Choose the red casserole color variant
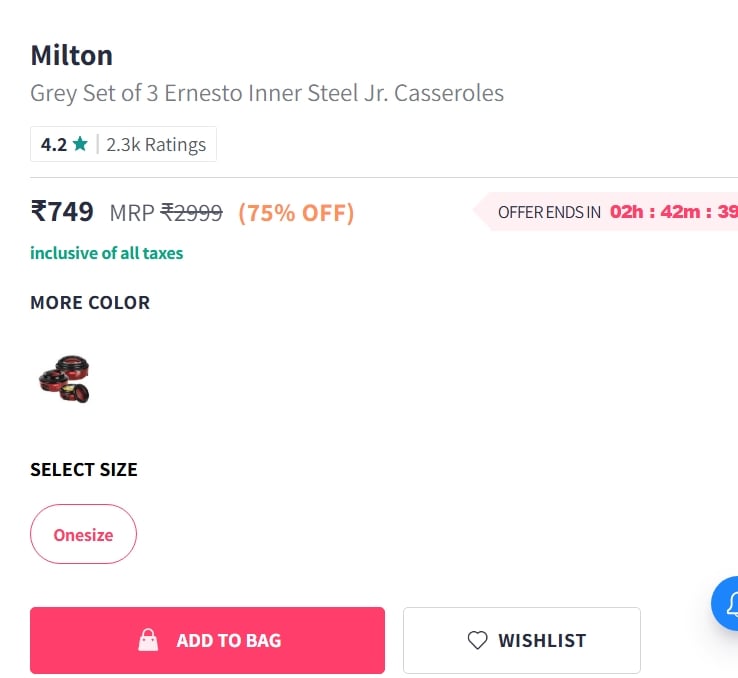This screenshot has width=738, height=678. click(x=64, y=379)
